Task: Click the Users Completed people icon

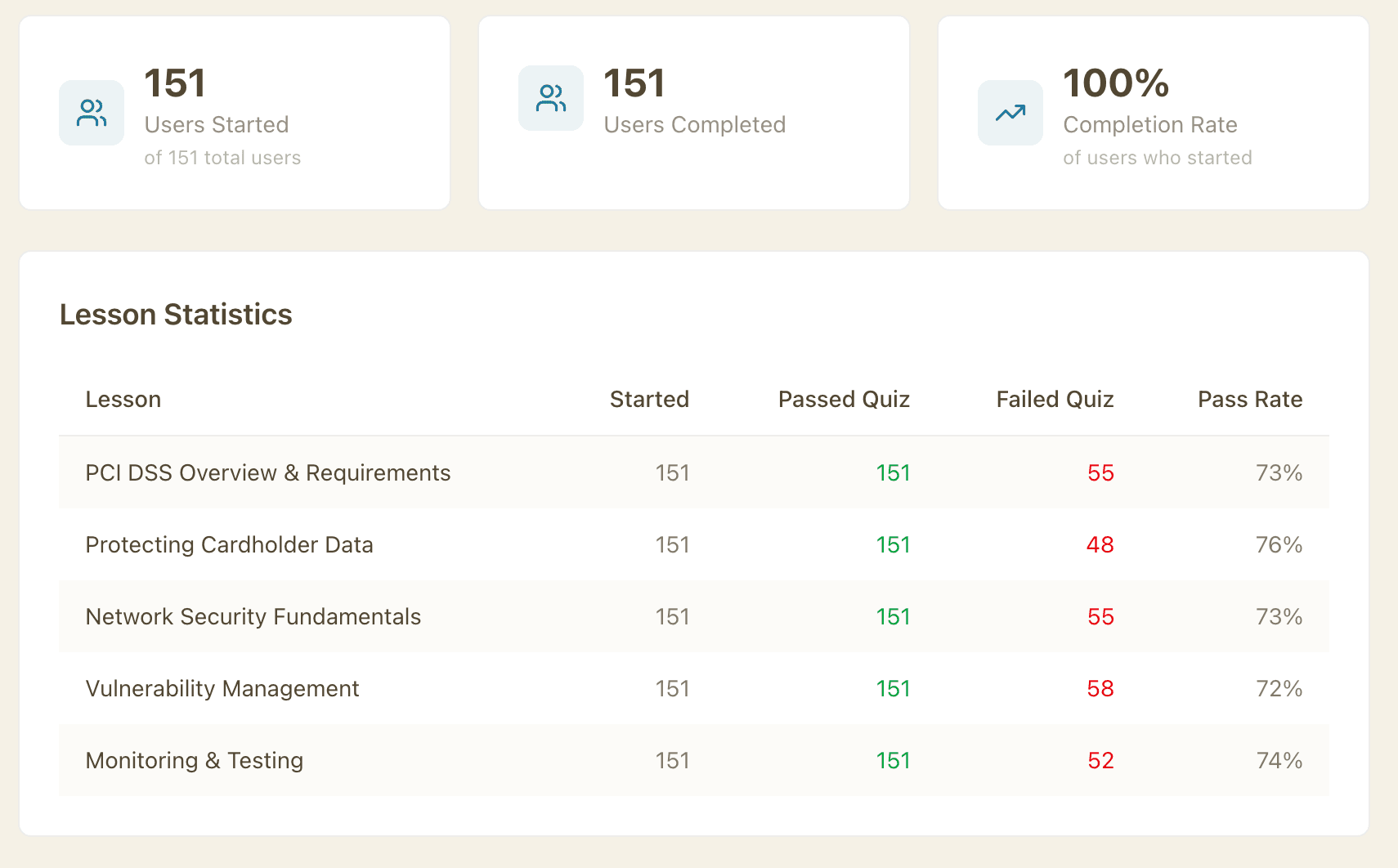Action: 551,98
